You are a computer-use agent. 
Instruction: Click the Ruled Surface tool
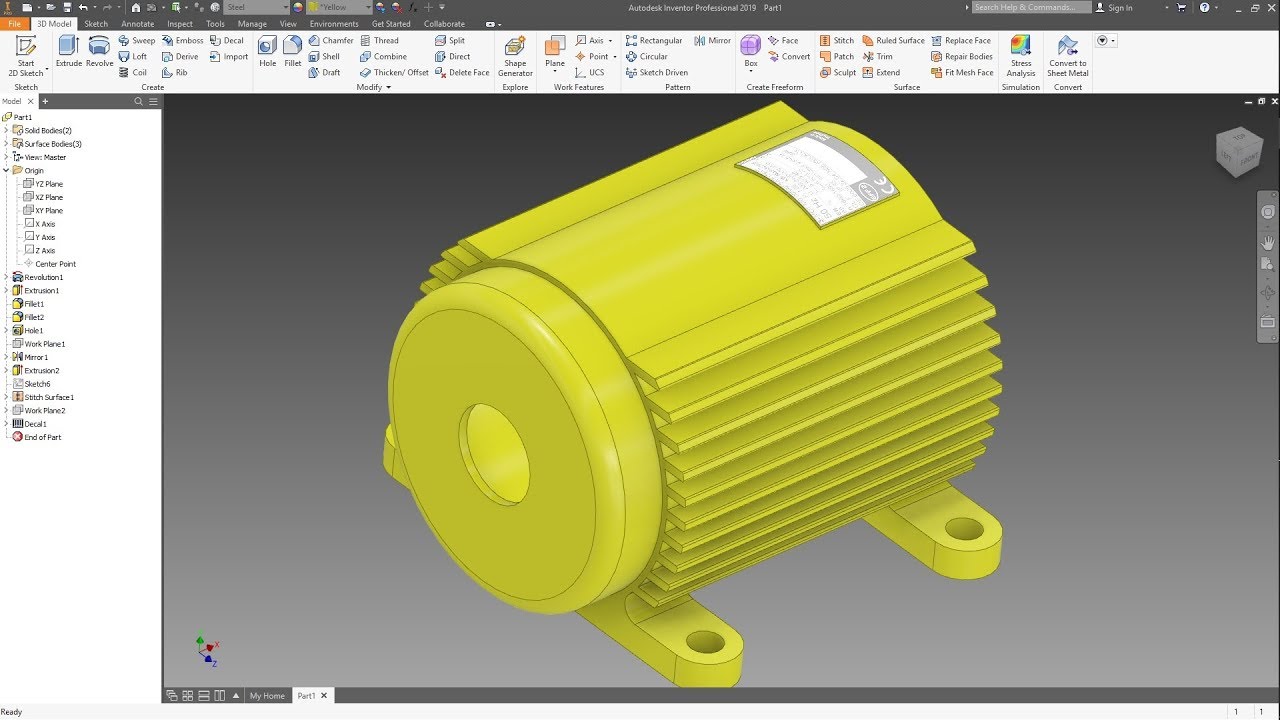[894, 41]
